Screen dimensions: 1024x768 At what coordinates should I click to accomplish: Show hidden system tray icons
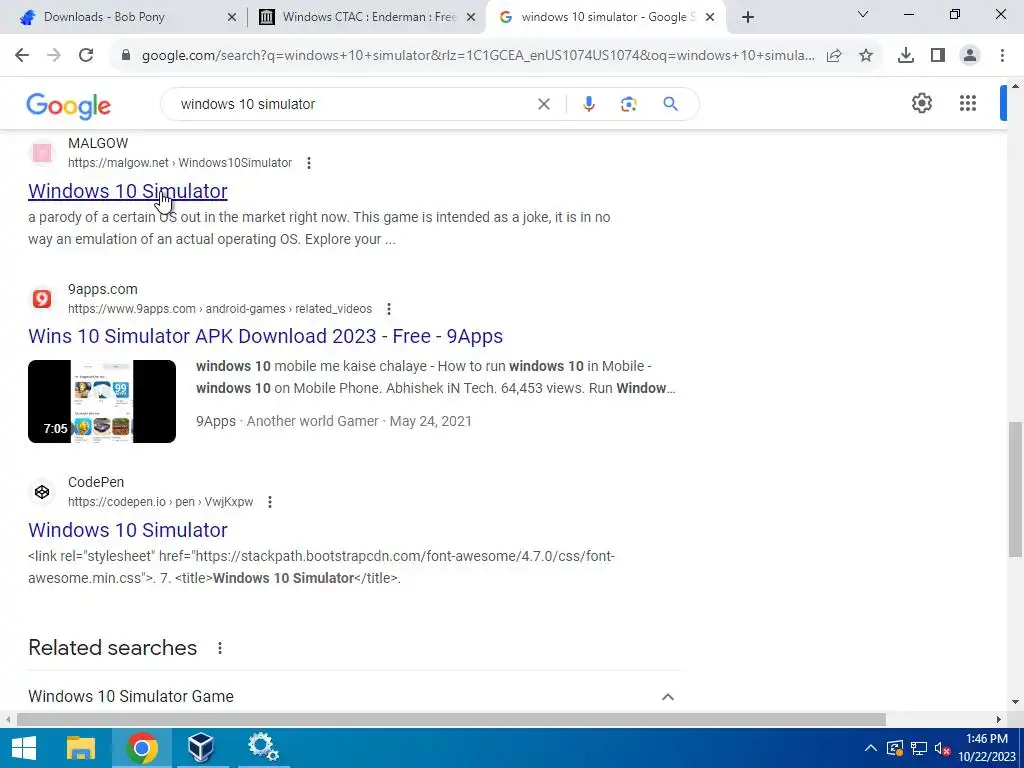tap(871, 748)
